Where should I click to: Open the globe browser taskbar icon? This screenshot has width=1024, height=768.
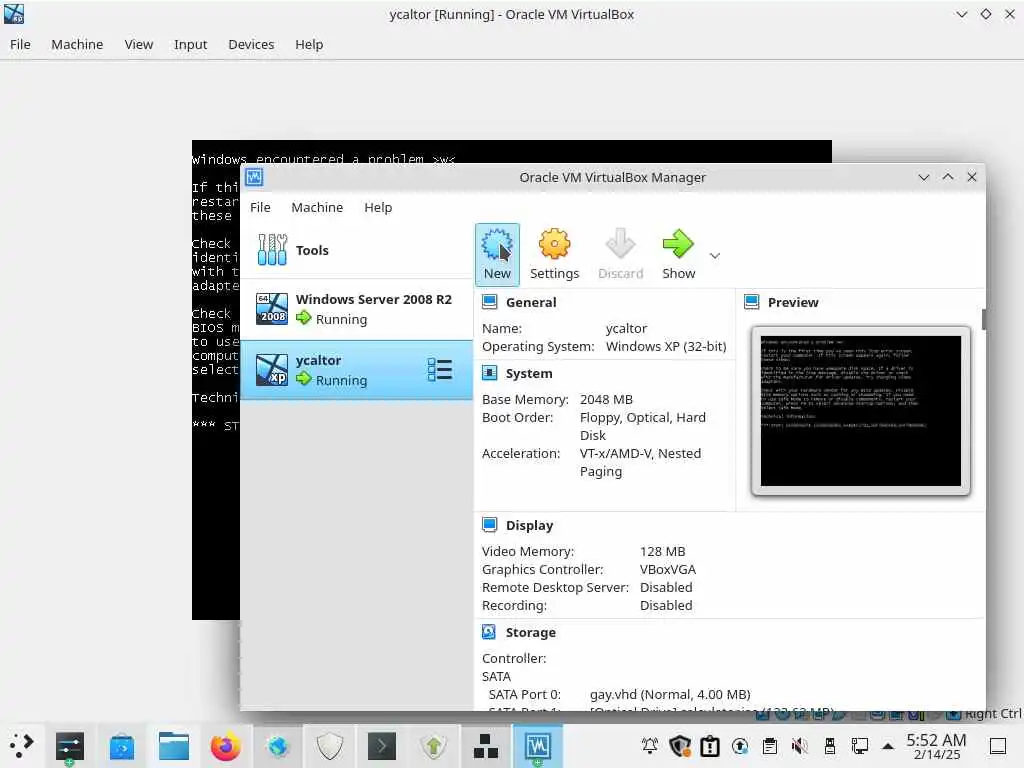pyautogui.click(x=278, y=746)
